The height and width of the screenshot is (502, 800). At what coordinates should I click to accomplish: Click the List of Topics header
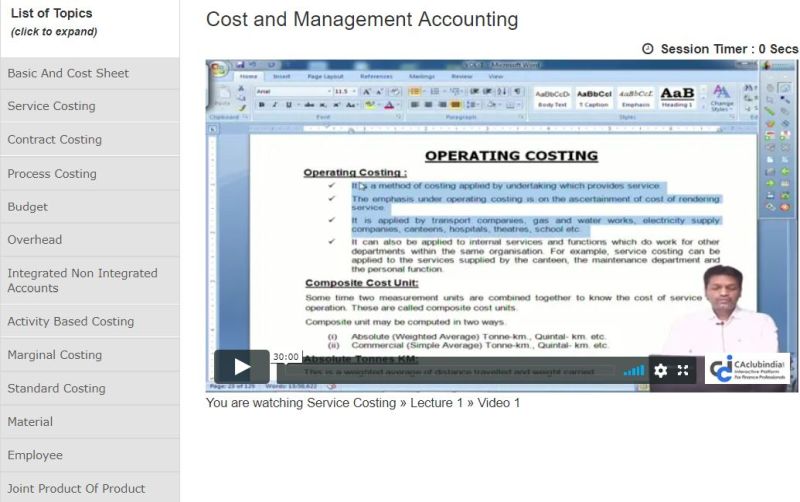(52, 14)
